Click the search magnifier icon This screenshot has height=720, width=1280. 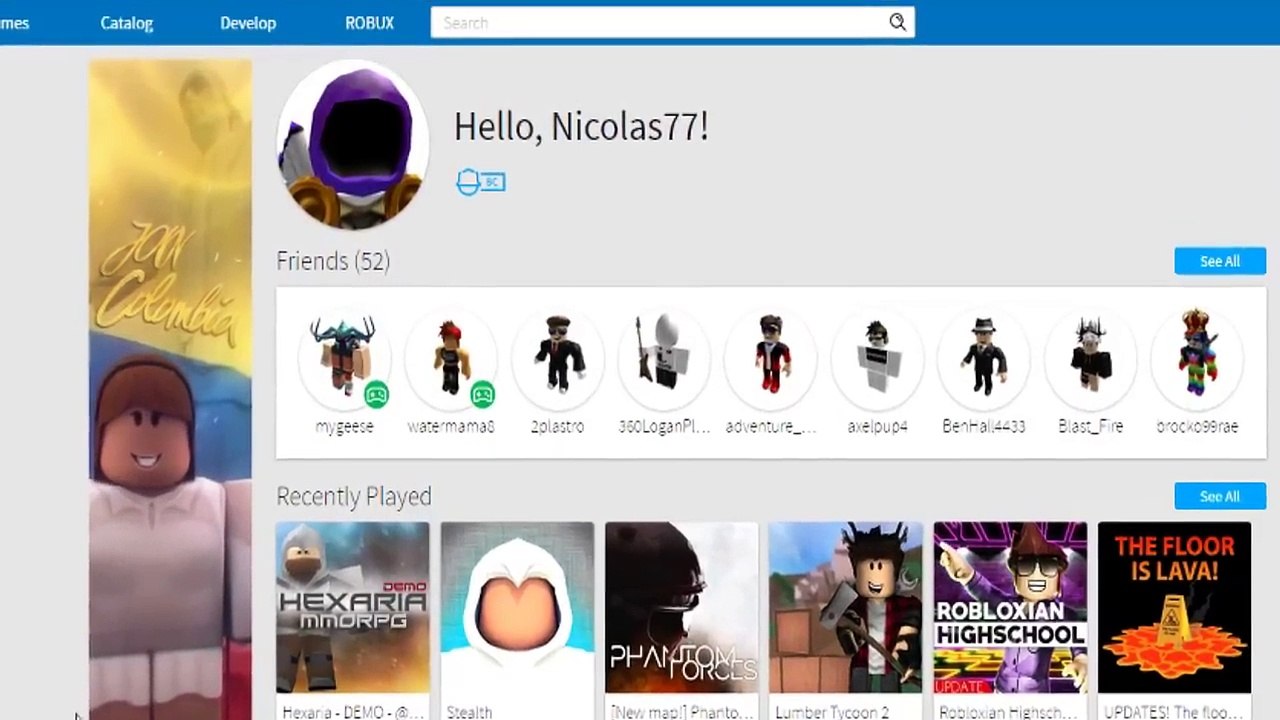pyautogui.click(x=897, y=22)
